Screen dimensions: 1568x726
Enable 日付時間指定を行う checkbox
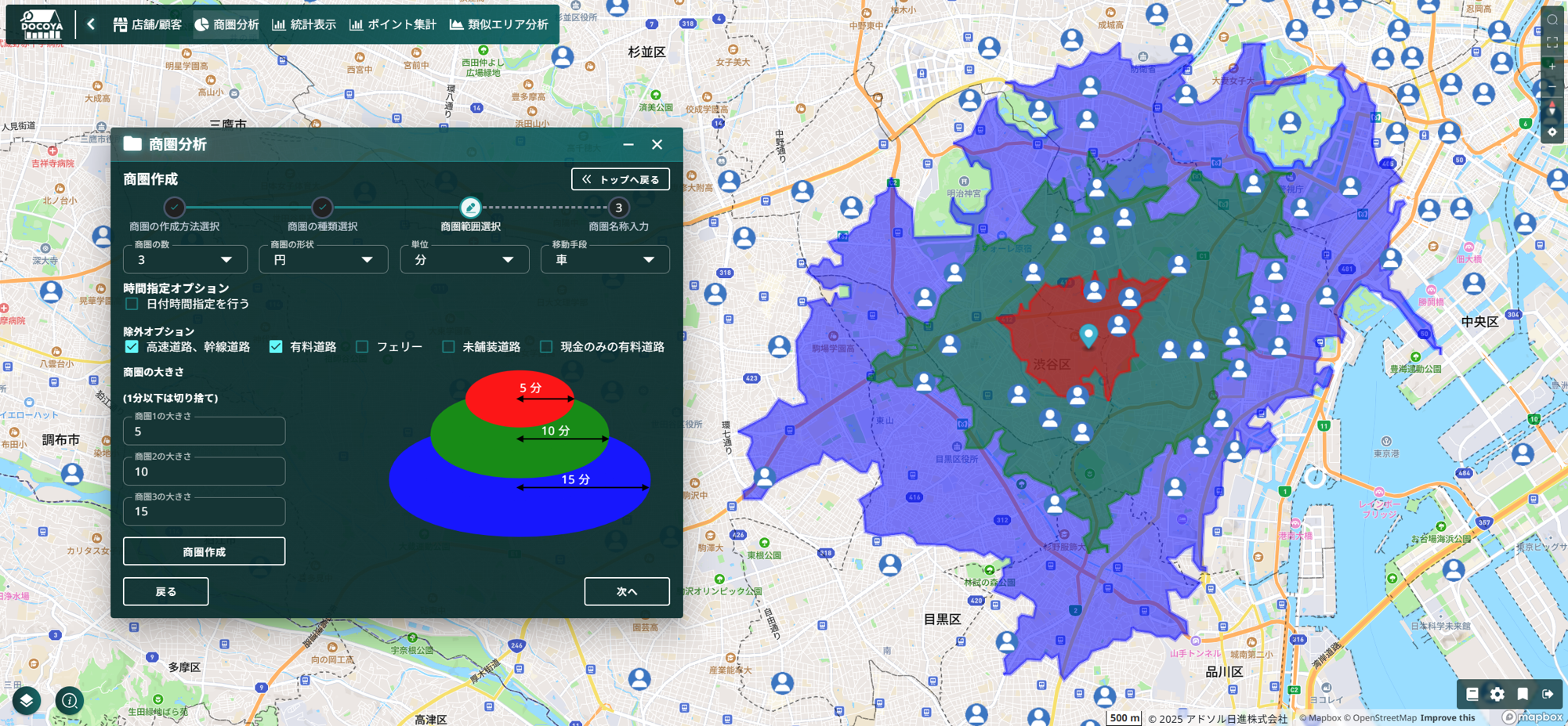click(132, 304)
